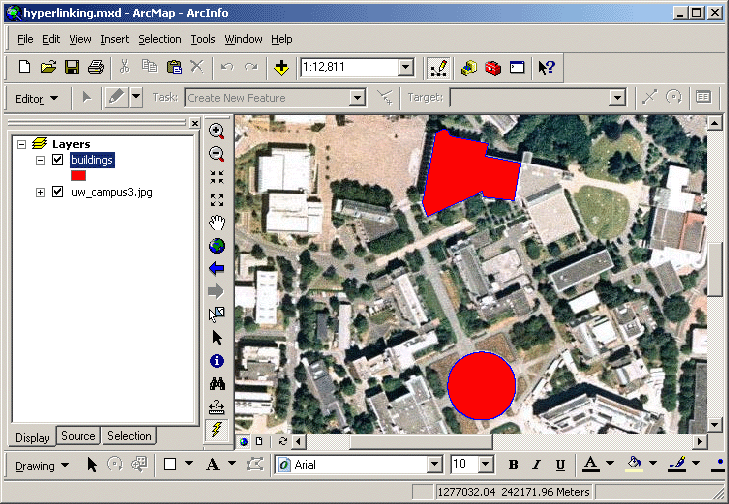Select the Zoom In tool

pos(216,131)
